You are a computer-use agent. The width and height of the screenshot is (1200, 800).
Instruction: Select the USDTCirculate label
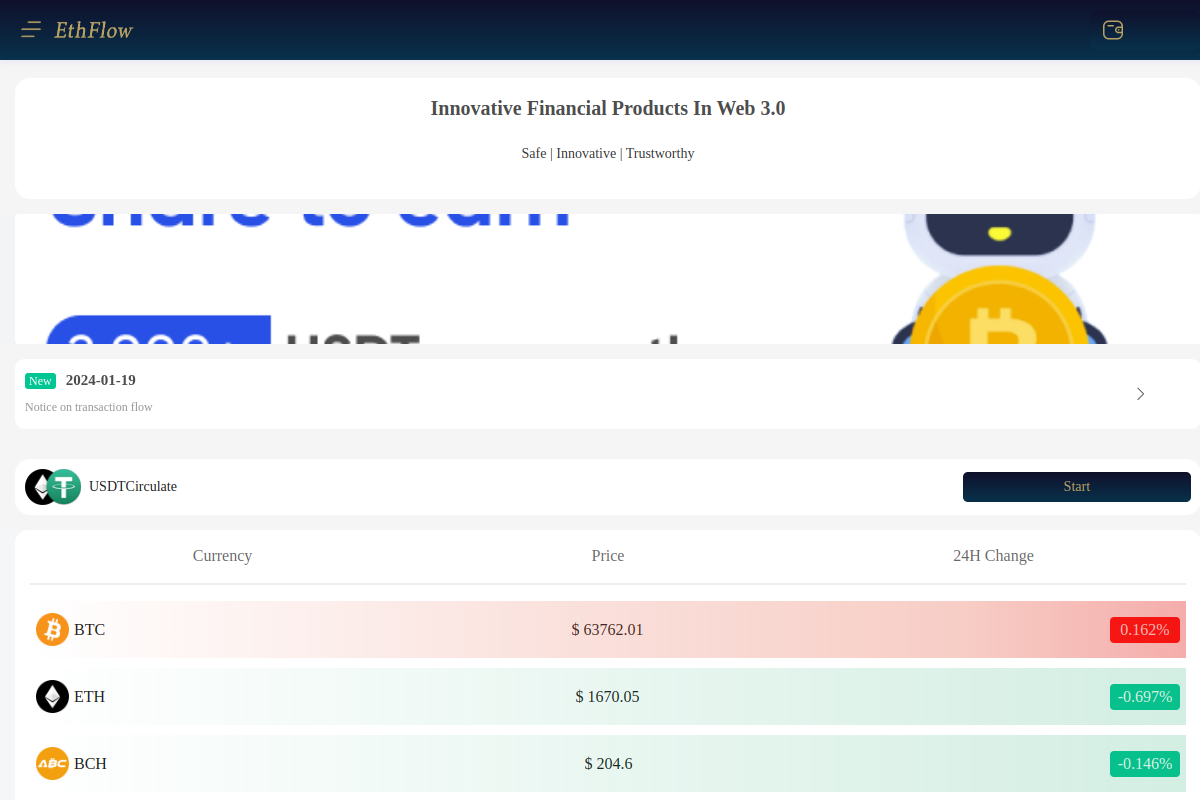click(133, 486)
